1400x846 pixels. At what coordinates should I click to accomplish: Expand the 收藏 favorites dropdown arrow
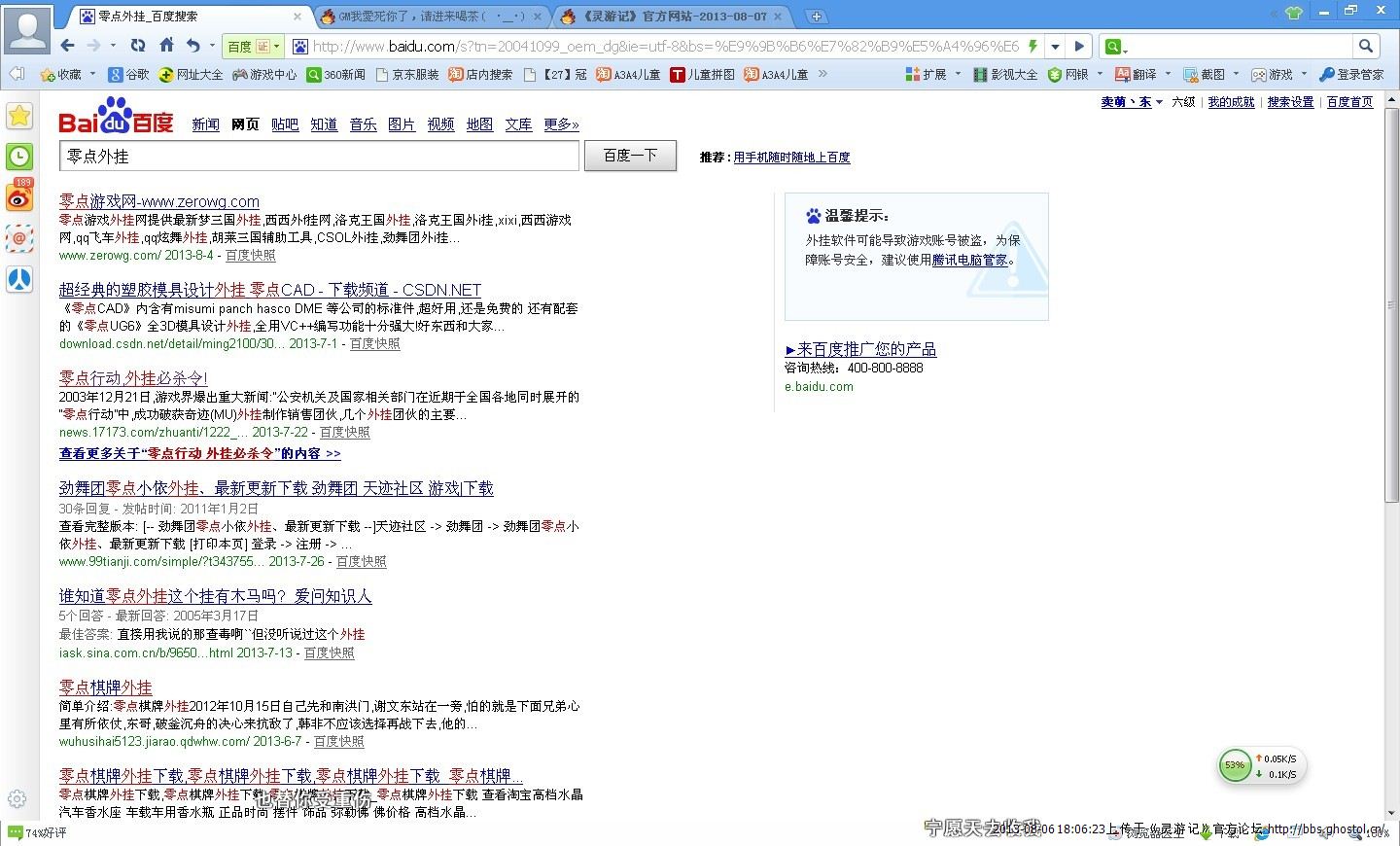click(x=93, y=74)
